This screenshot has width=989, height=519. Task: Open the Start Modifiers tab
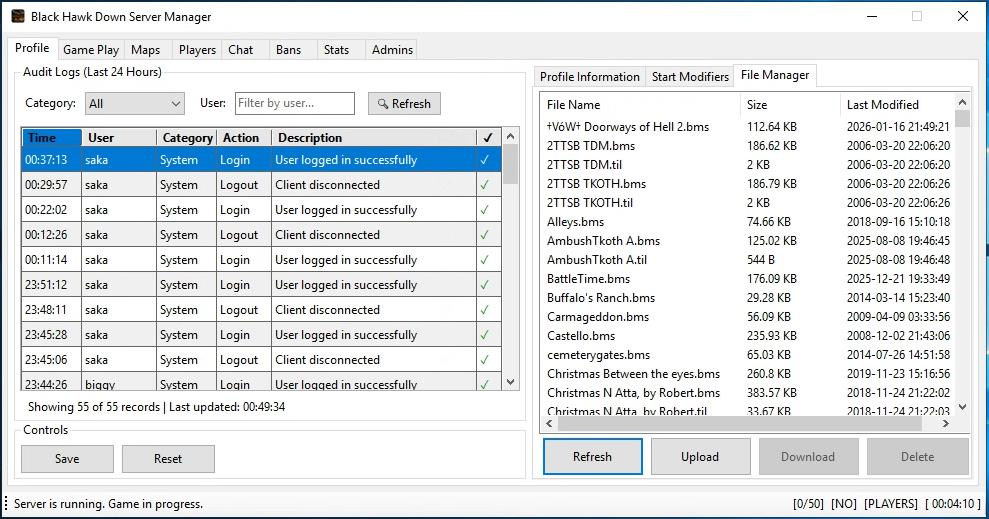pyautogui.click(x=690, y=77)
